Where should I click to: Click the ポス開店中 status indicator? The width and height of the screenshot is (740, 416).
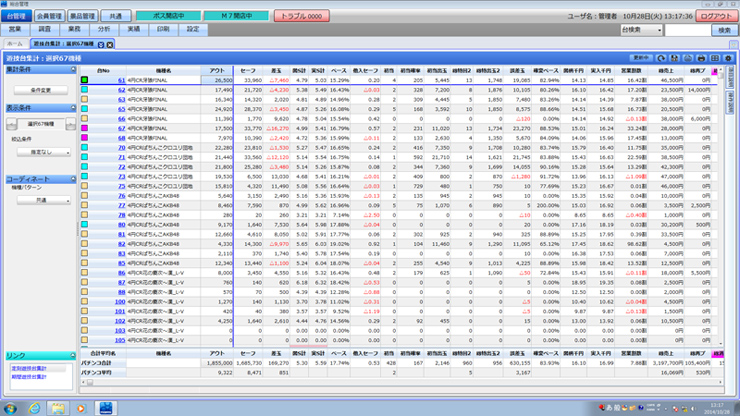click(x=168, y=16)
